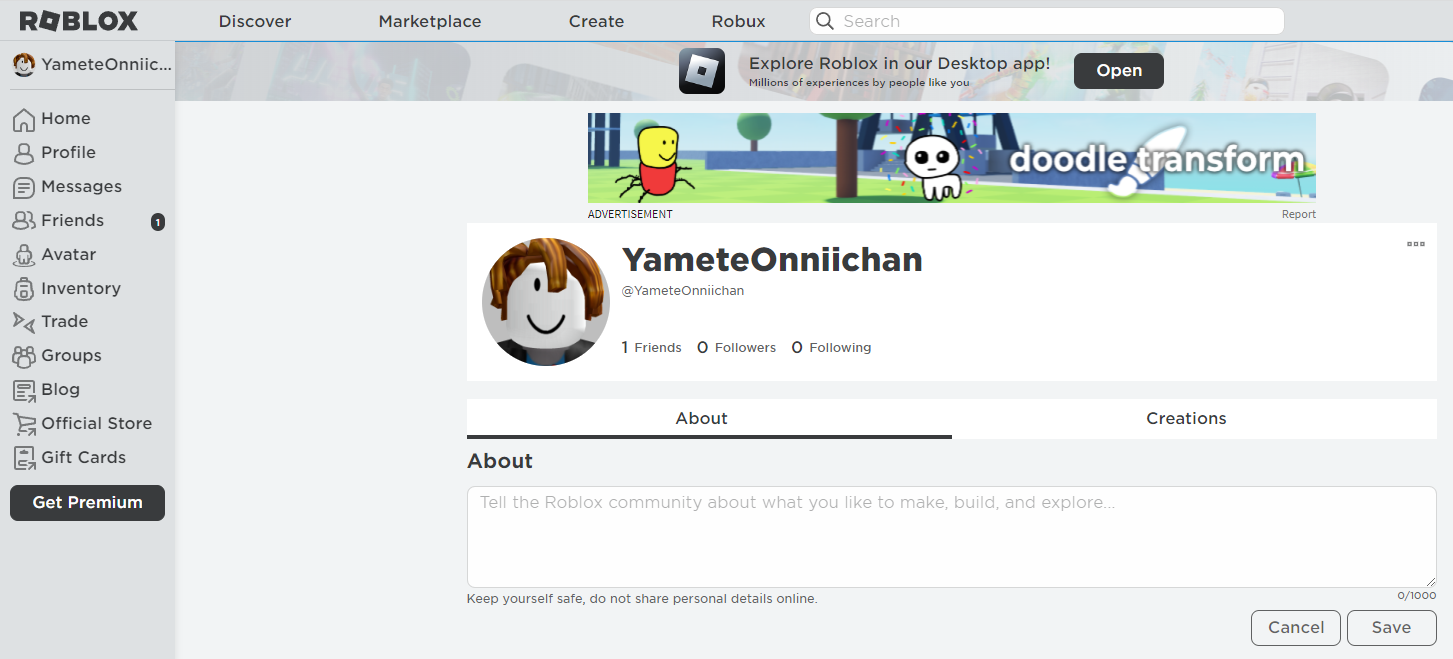1453x659 pixels.
Task: Focus the About description text area
Action: pyautogui.click(x=952, y=537)
